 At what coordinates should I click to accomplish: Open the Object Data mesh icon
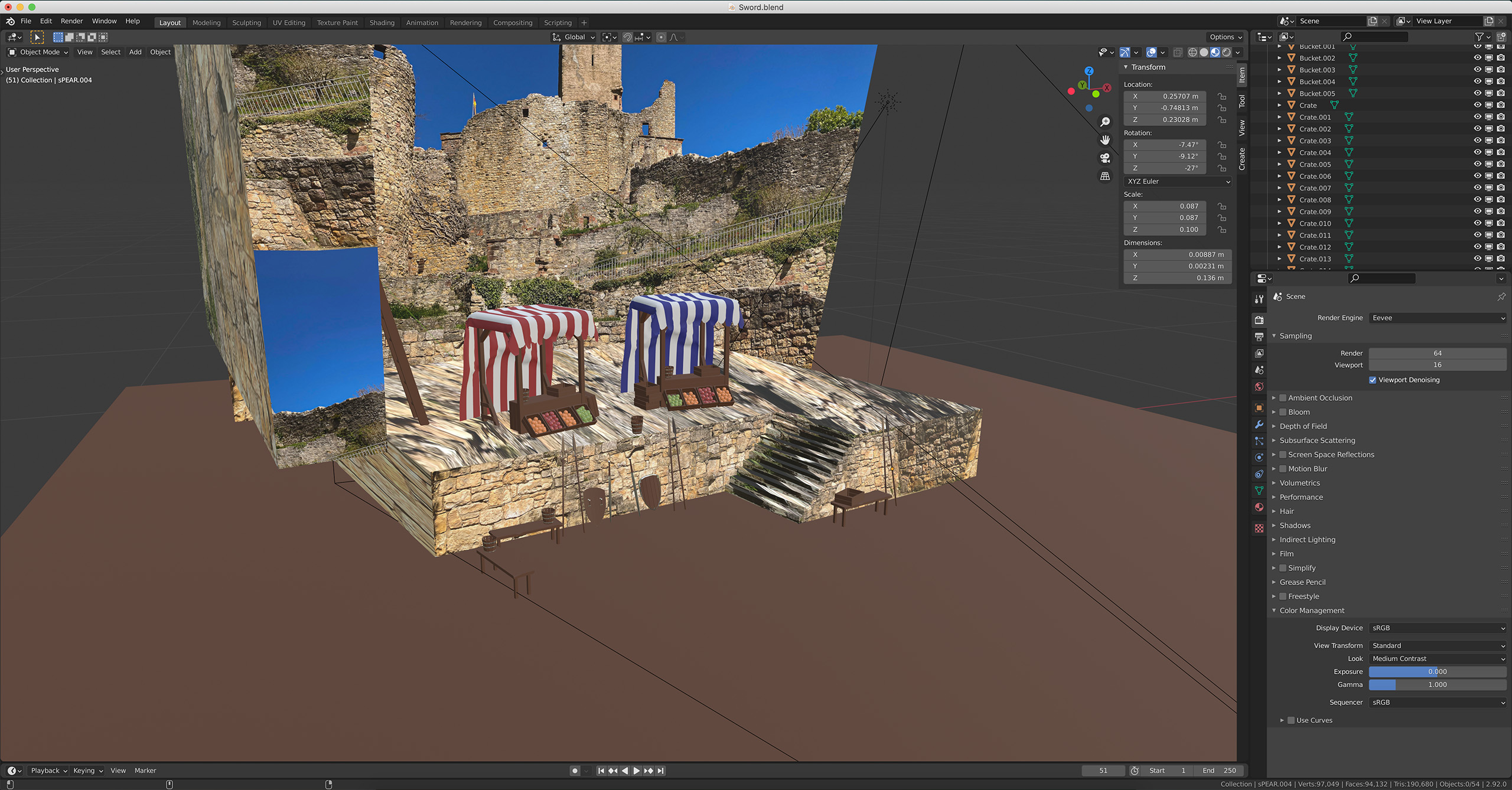tap(1259, 491)
